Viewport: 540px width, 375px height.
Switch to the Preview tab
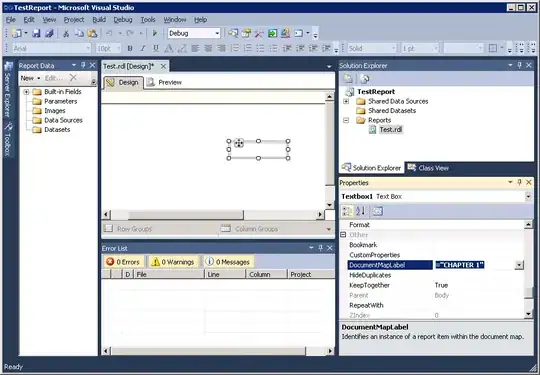pos(164,83)
